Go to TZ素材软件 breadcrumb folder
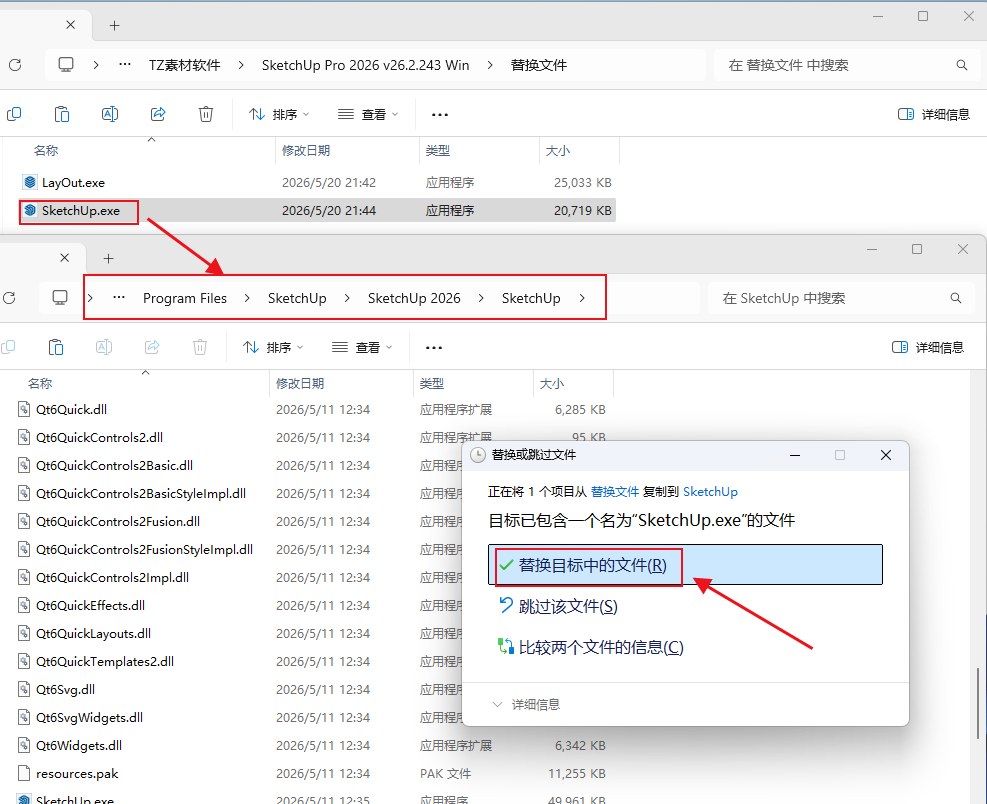 184,65
